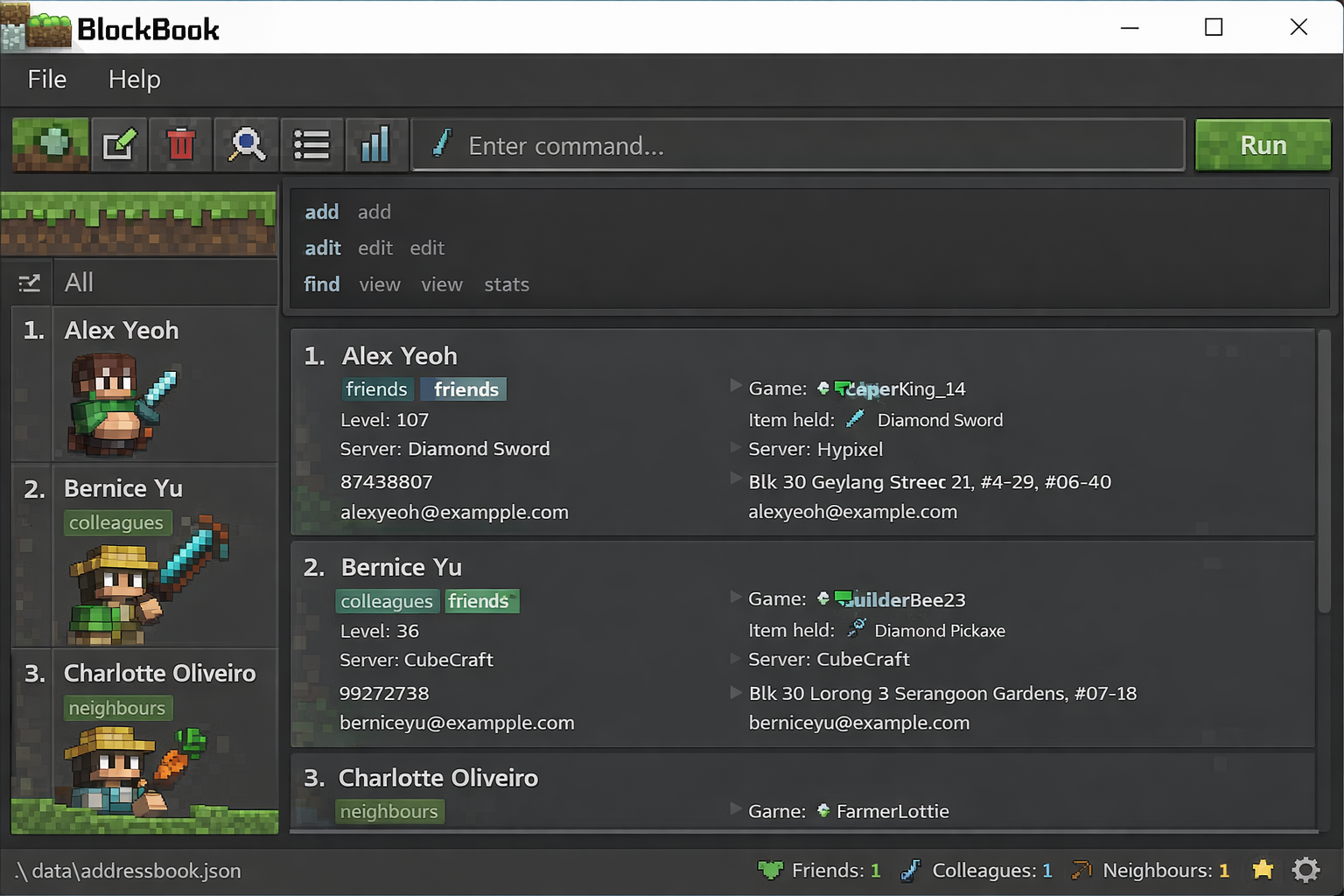The height and width of the screenshot is (896, 1344).
Task: Click the find command suggestion
Action: [322, 284]
